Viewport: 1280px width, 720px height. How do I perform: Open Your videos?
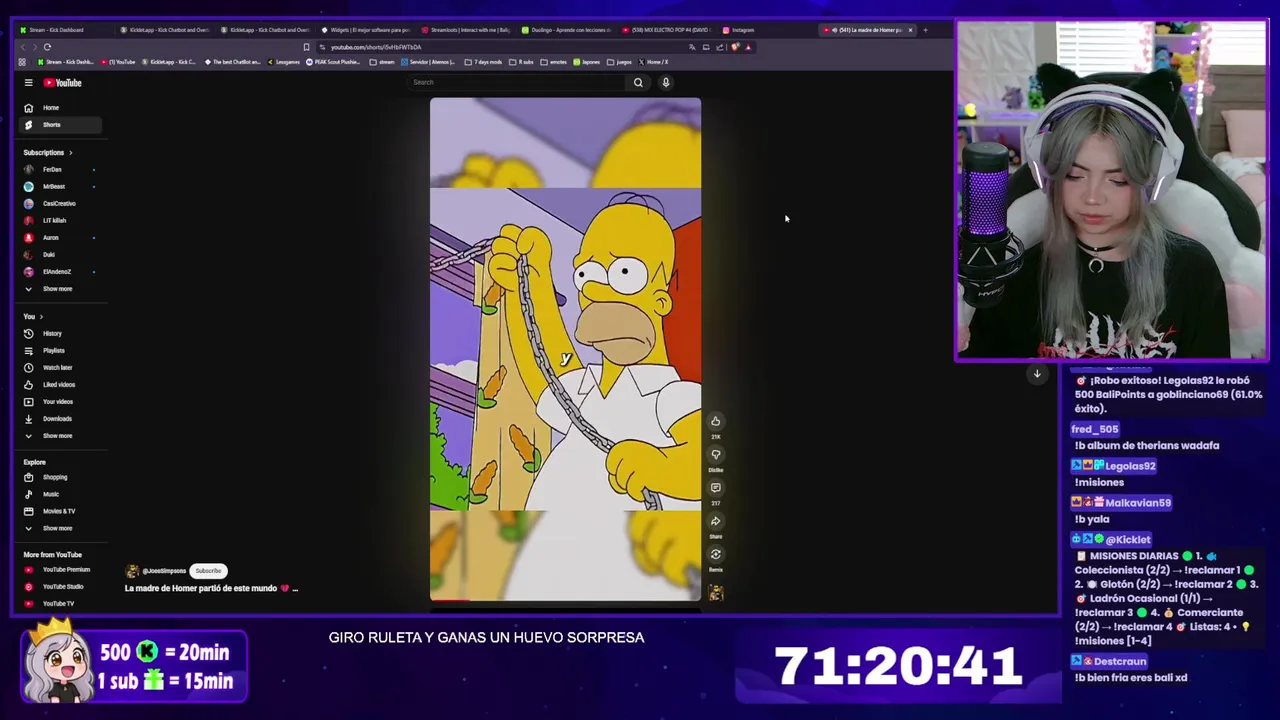click(x=60, y=401)
